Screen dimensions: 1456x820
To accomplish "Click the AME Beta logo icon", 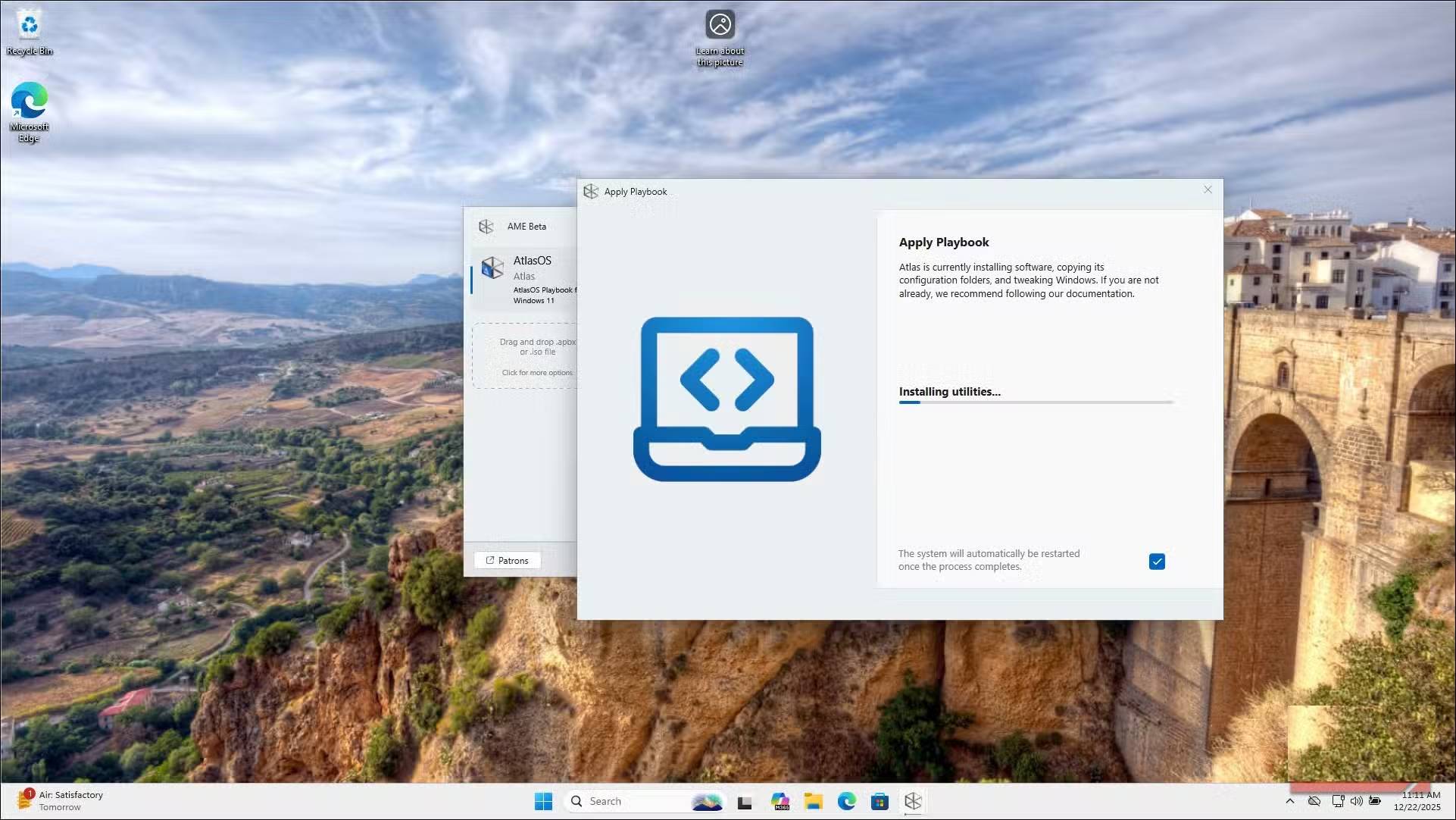I will point(486,227).
